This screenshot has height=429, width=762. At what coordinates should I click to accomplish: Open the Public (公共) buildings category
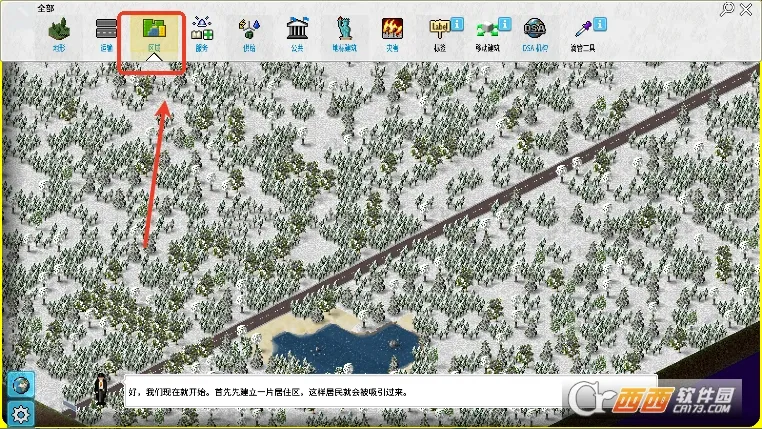point(297,34)
